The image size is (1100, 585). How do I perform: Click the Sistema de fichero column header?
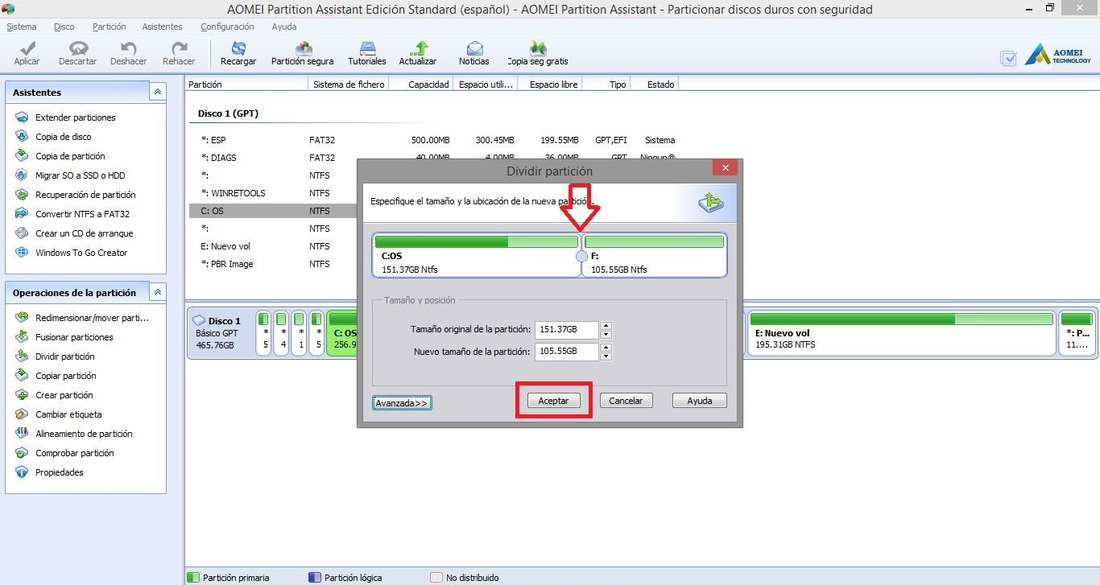[349, 84]
